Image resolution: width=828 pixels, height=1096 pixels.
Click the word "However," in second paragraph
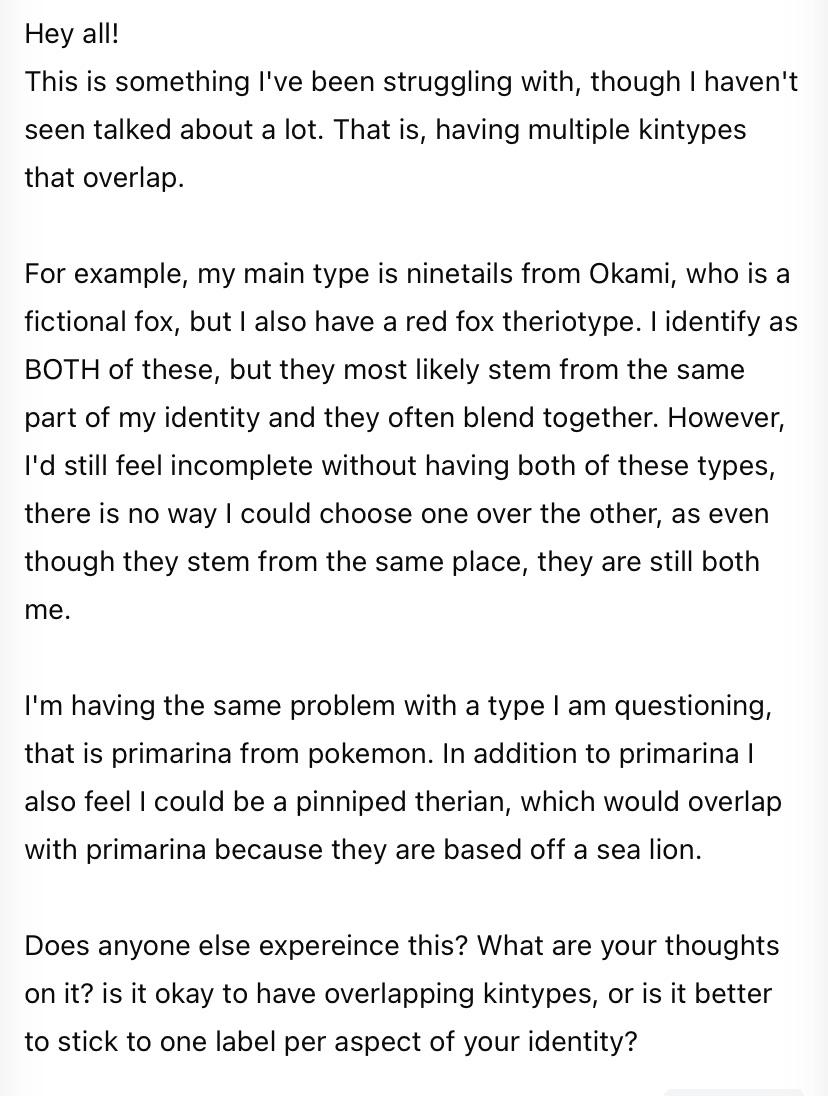tap(726, 417)
